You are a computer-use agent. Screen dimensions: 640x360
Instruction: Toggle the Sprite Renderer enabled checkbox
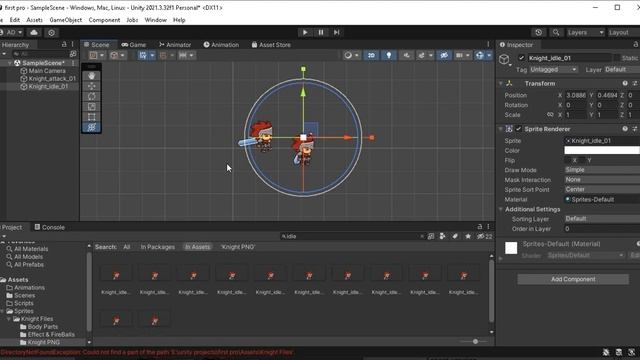pos(519,129)
